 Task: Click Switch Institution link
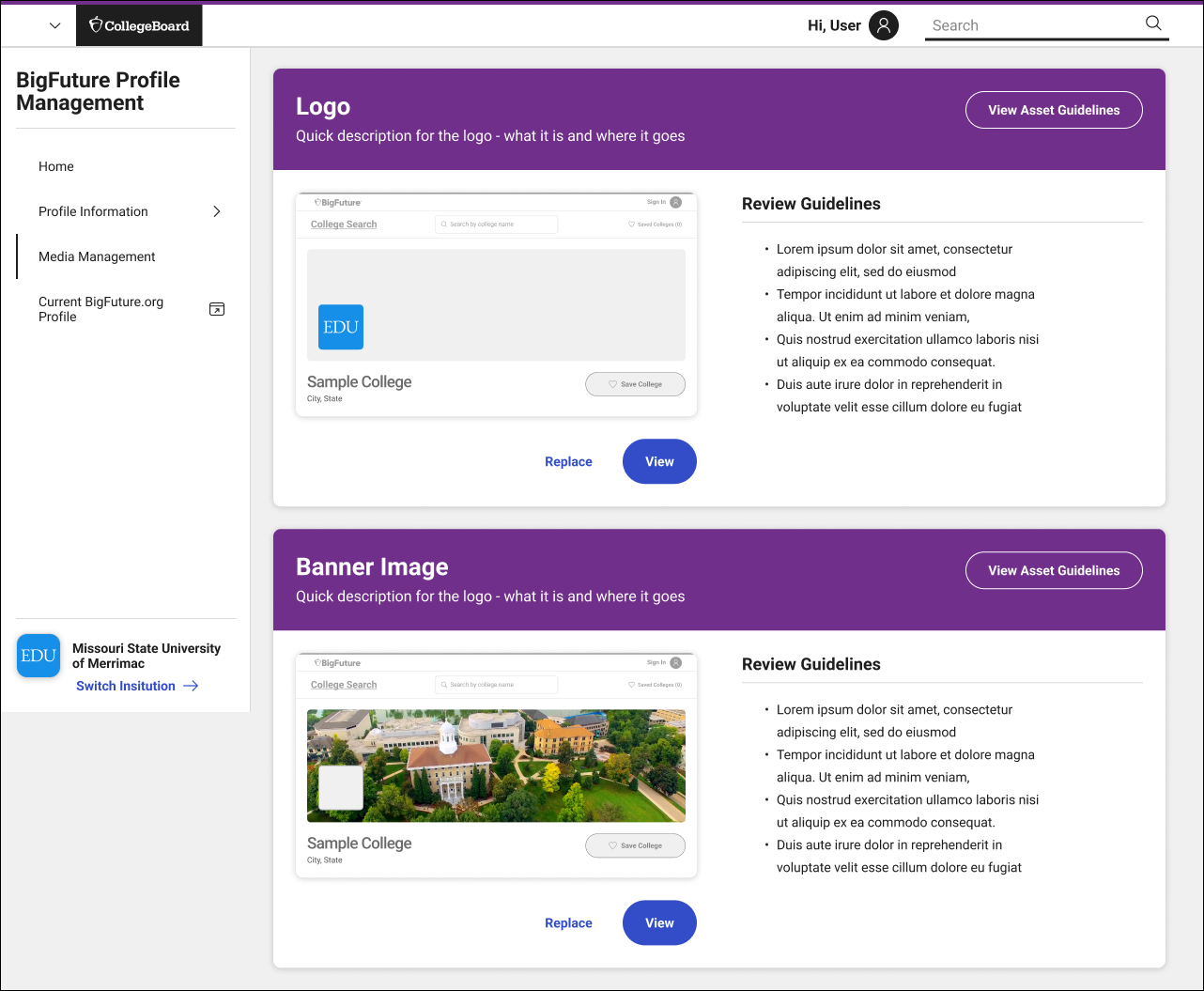pos(126,686)
